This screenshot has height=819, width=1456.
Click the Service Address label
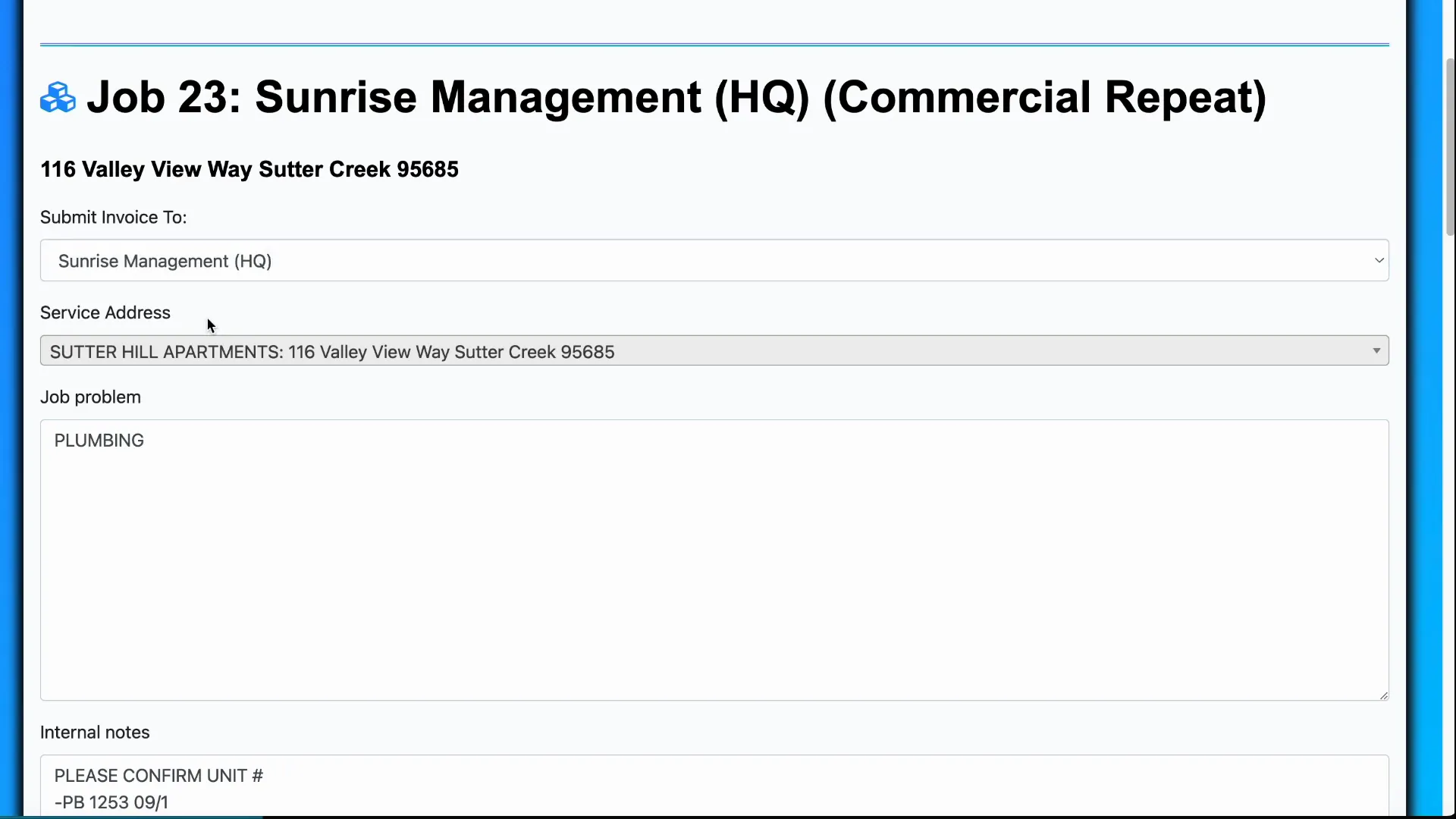[x=105, y=312]
